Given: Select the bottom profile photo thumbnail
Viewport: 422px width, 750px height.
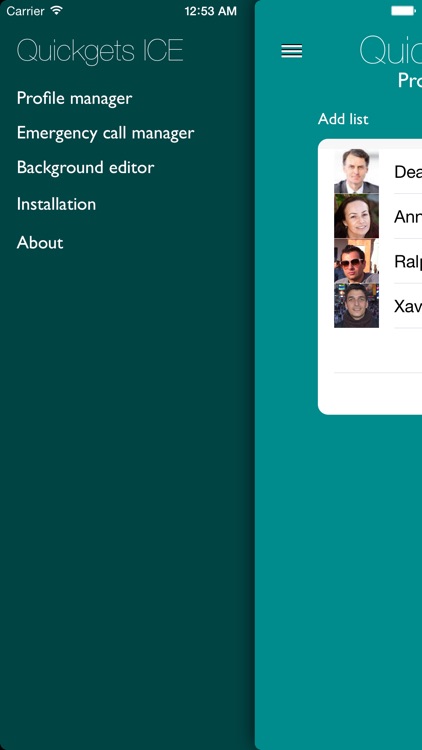Looking at the screenshot, I should click(356, 306).
